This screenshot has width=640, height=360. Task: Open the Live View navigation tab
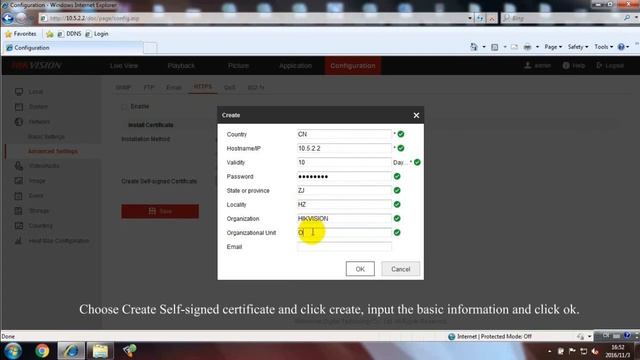(124, 66)
